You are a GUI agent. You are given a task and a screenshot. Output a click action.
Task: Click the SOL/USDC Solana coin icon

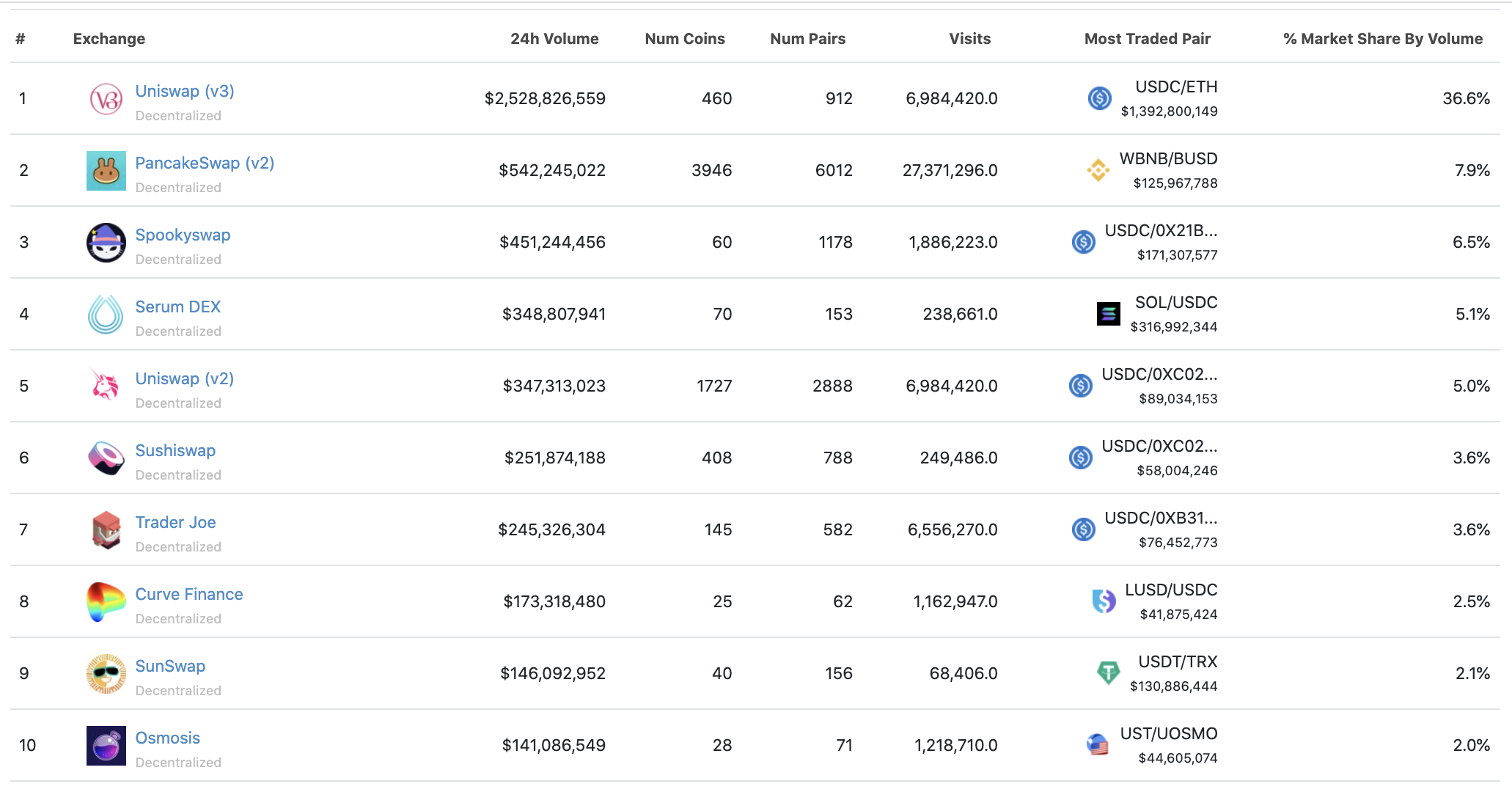[x=1108, y=314]
